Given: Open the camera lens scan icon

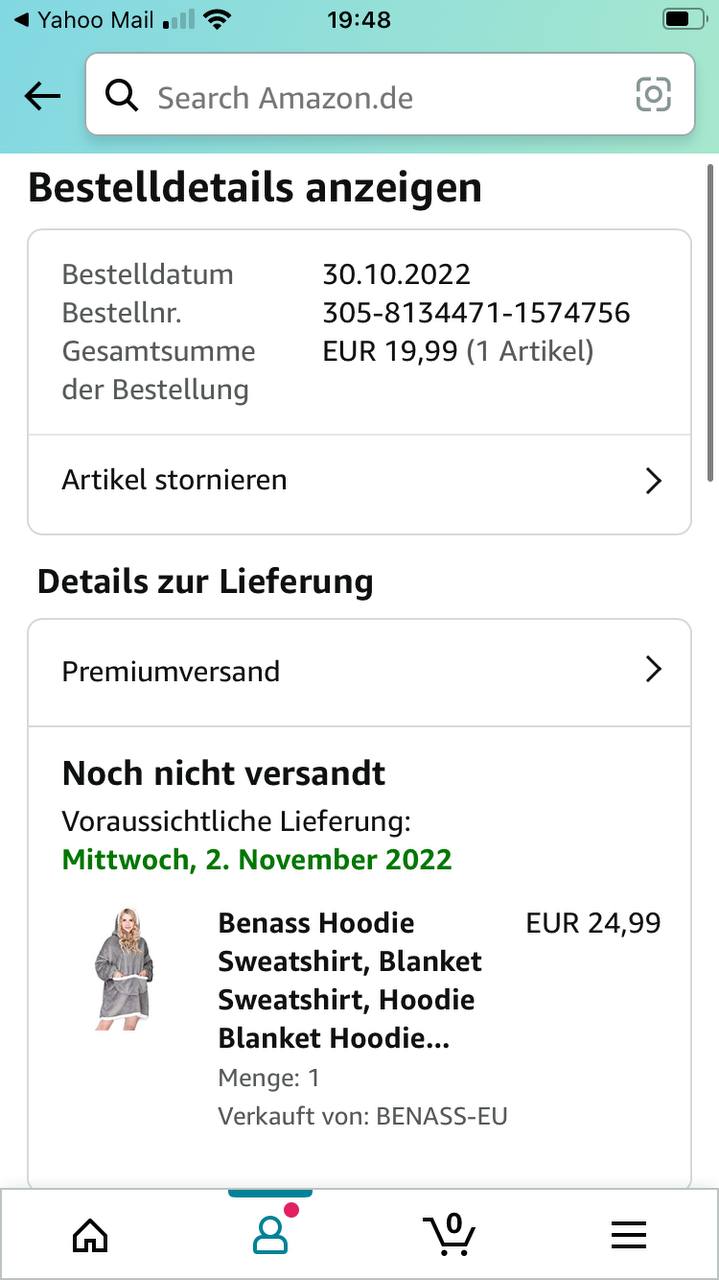Looking at the screenshot, I should click(x=653, y=95).
